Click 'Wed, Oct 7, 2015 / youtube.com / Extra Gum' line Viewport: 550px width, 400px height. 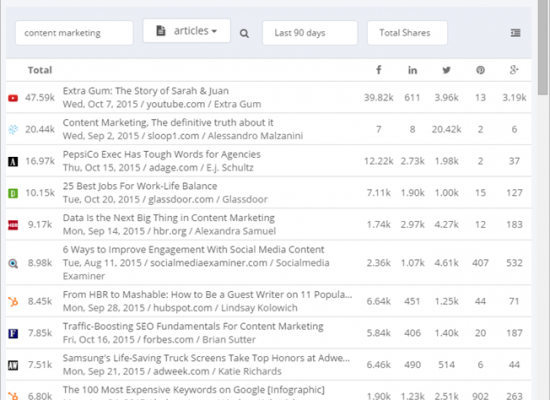162,104
